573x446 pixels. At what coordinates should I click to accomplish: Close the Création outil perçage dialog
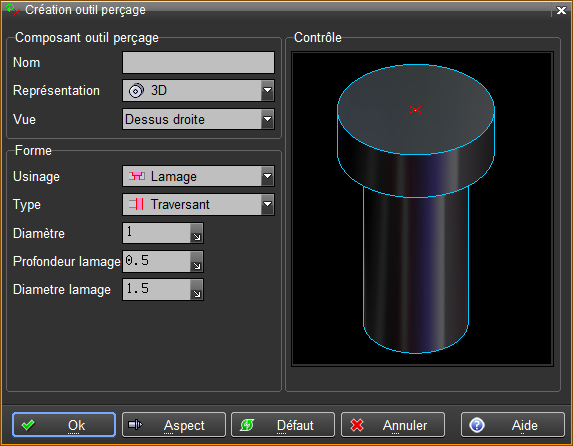tap(561, 10)
